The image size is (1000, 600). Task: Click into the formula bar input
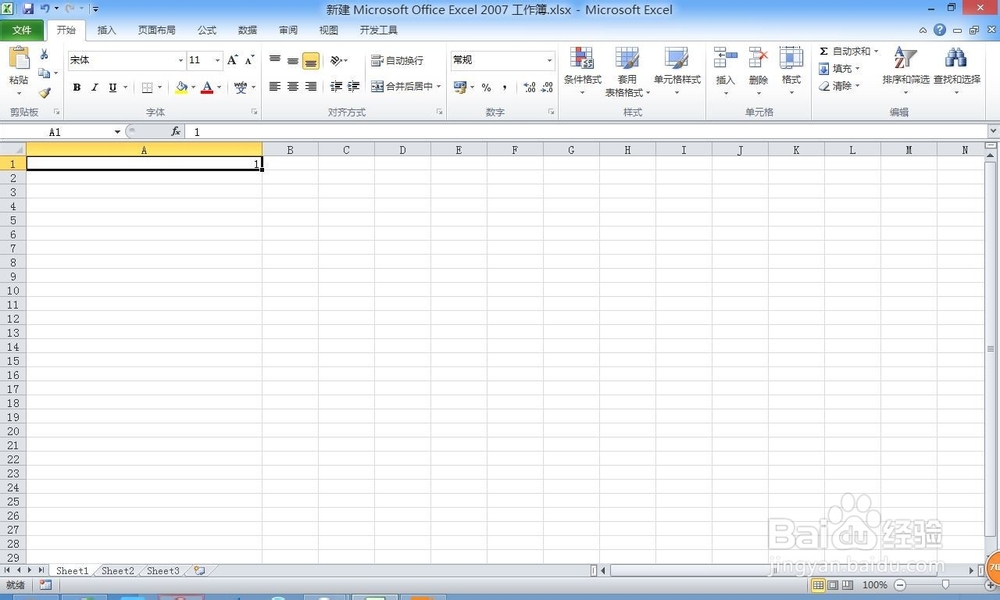tap(587, 132)
